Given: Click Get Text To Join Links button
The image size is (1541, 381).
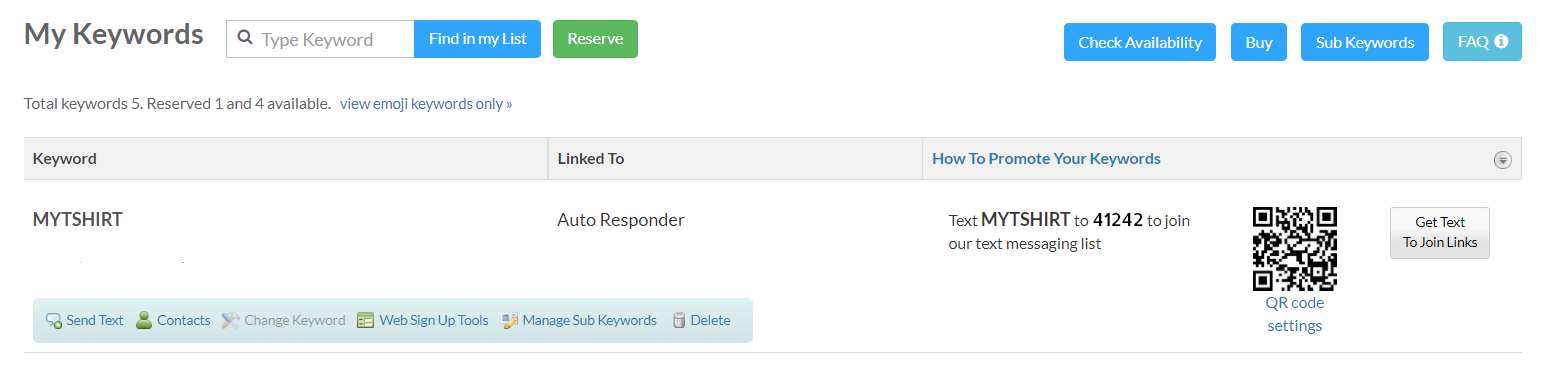Looking at the screenshot, I should [1440, 232].
